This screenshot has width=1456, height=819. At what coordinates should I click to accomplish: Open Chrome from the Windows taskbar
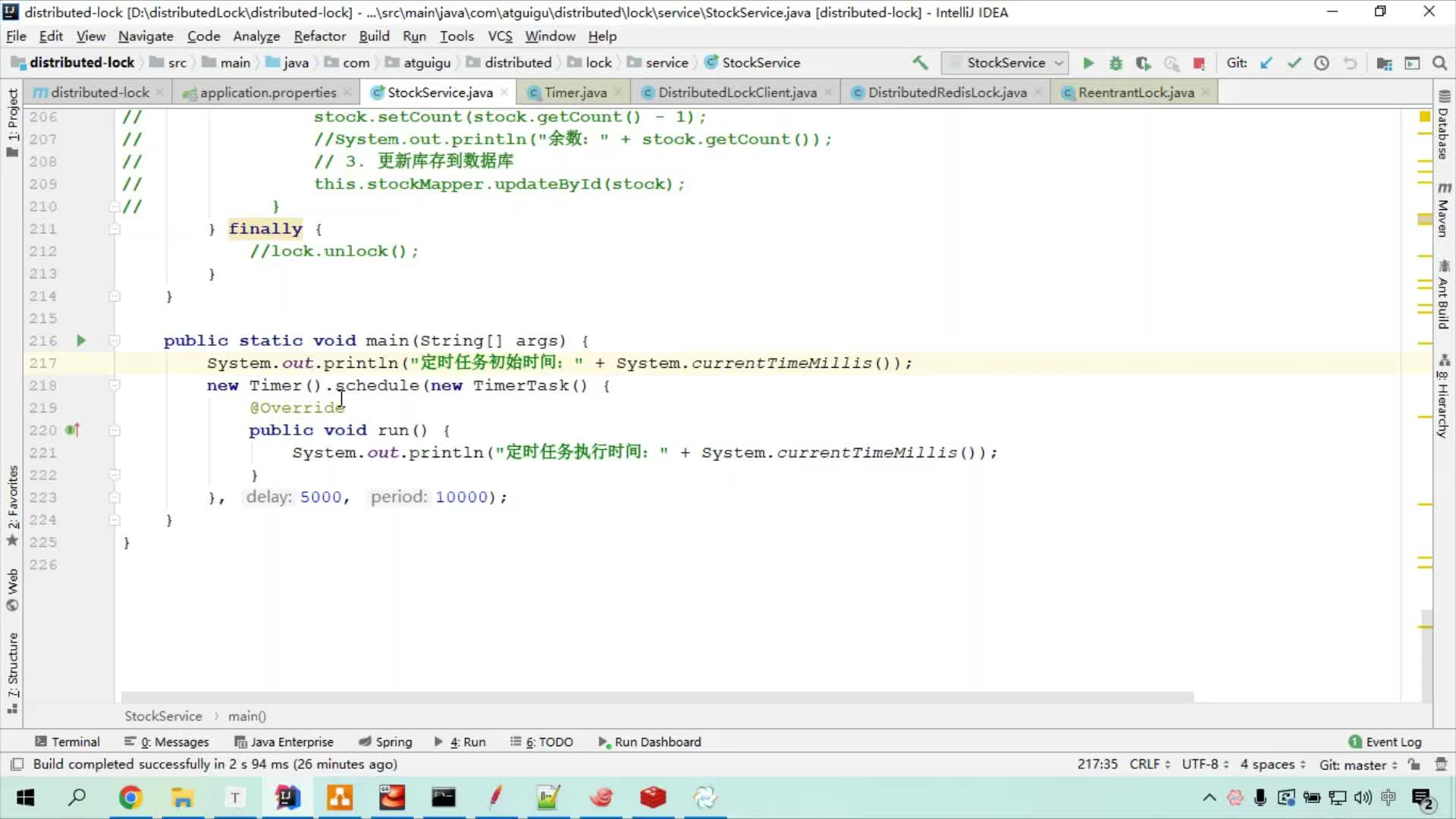click(x=130, y=797)
